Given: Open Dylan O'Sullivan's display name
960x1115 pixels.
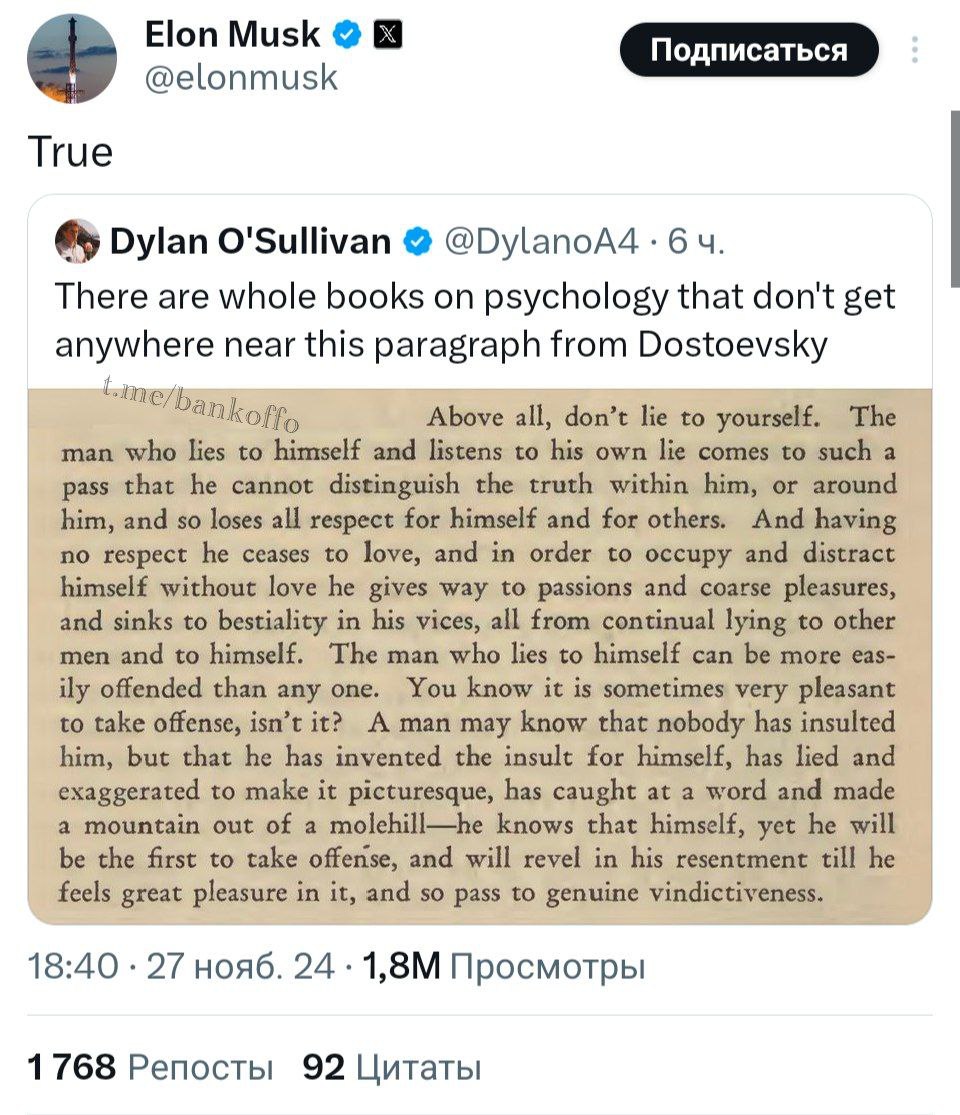Looking at the screenshot, I should click(x=250, y=239).
